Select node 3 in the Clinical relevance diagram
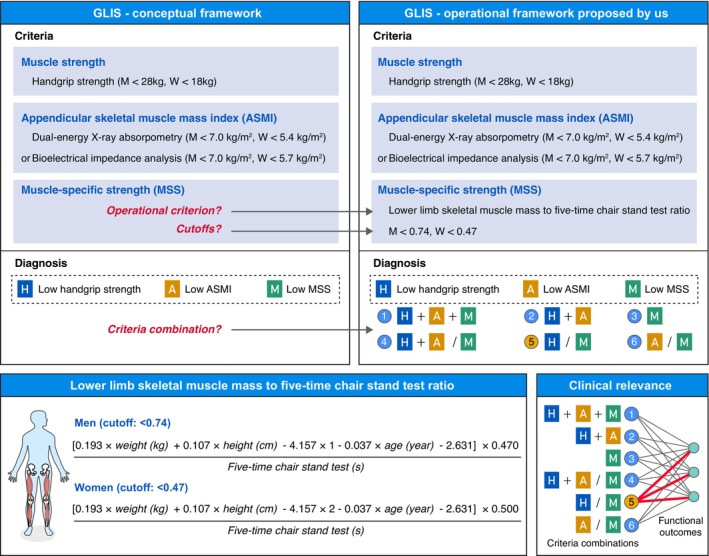The image size is (709, 556). tap(631, 458)
